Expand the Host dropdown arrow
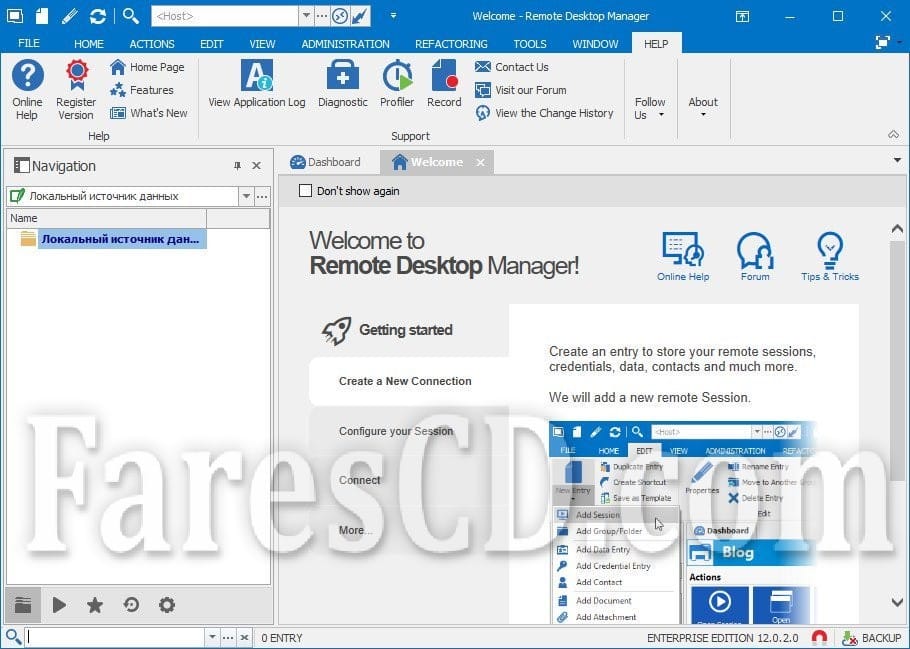 [x=306, y=16]
